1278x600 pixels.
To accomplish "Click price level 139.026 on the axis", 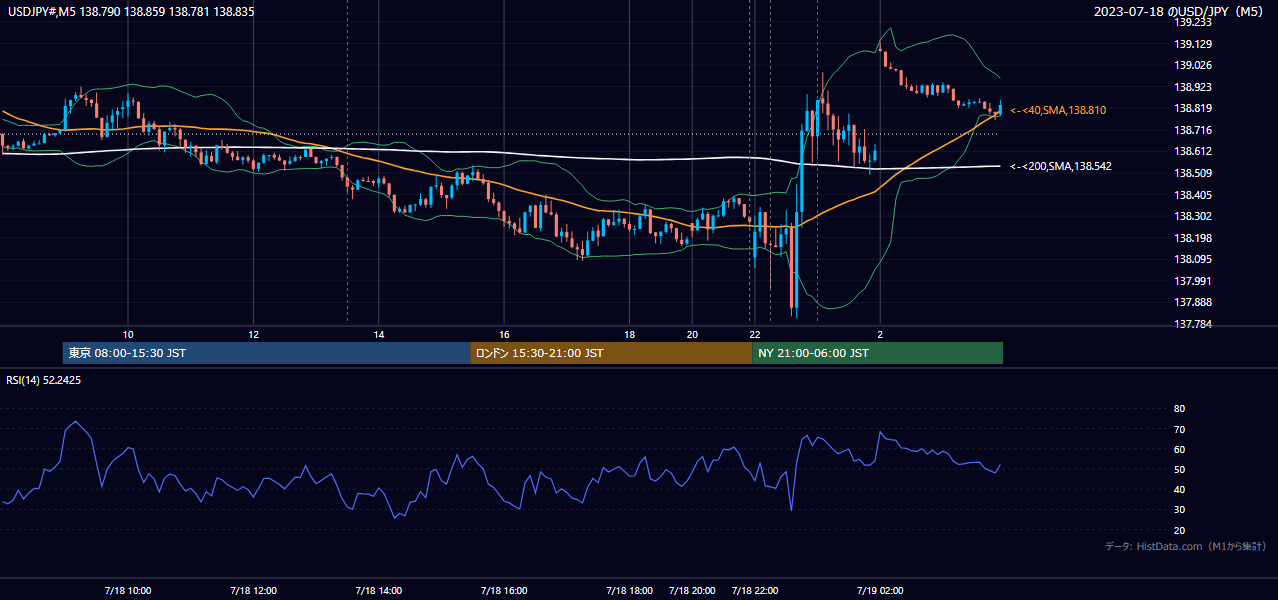I will pyautogui.click(x=1194, y=65).
